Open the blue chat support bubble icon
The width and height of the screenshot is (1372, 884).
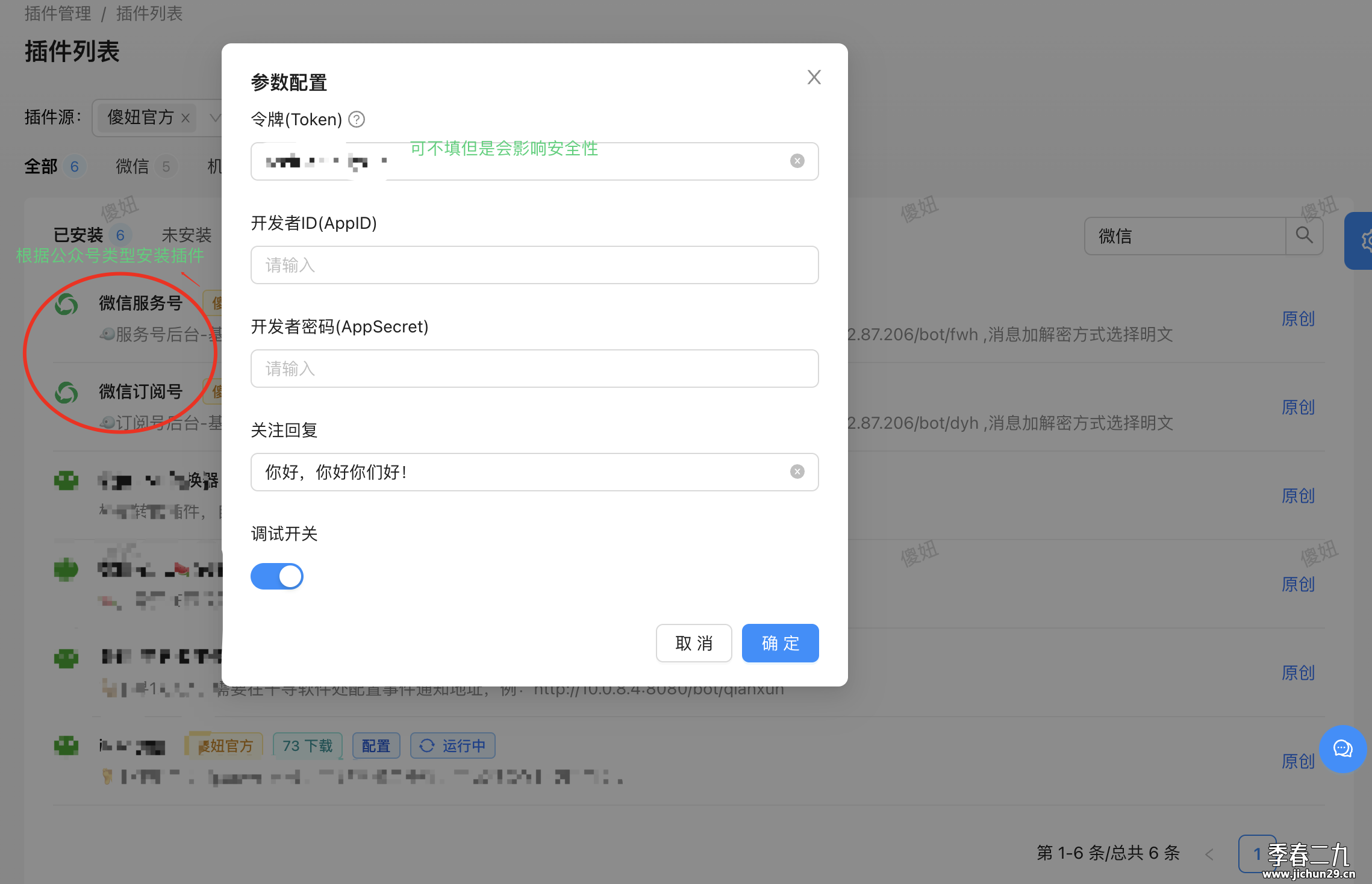(x=1342, y=749)
